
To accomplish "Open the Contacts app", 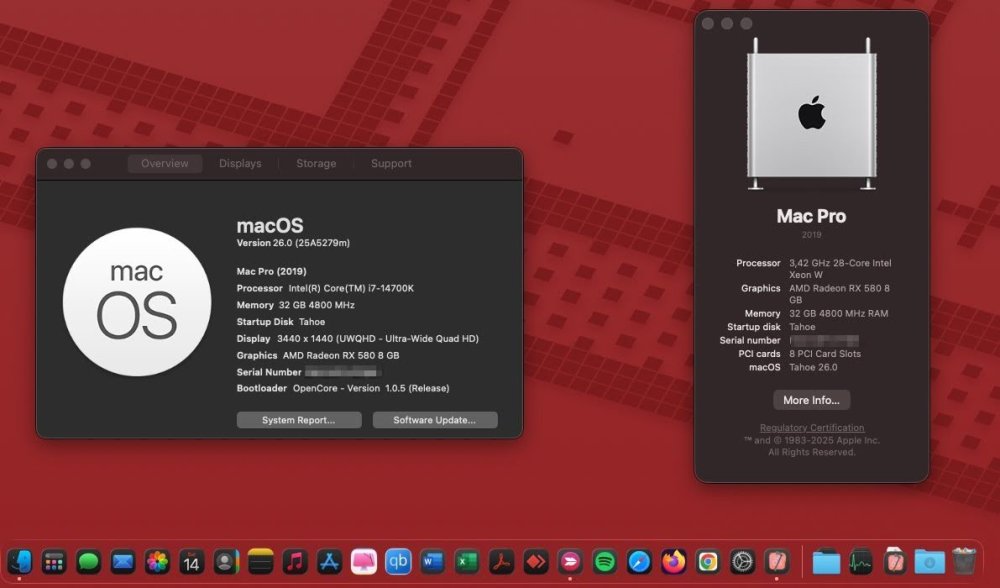I will (226, 562).
